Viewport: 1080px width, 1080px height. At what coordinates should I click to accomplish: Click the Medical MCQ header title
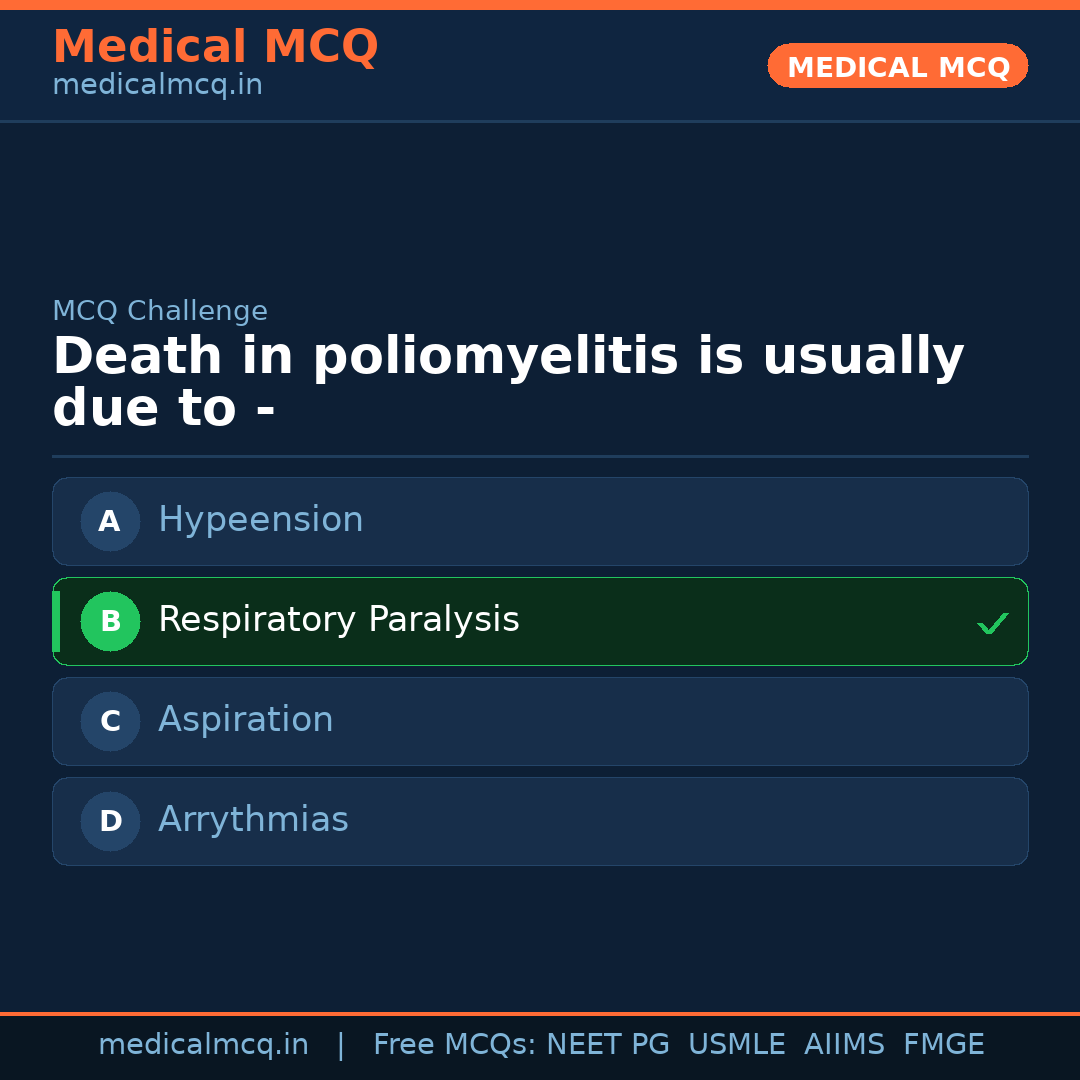(215, 47)
